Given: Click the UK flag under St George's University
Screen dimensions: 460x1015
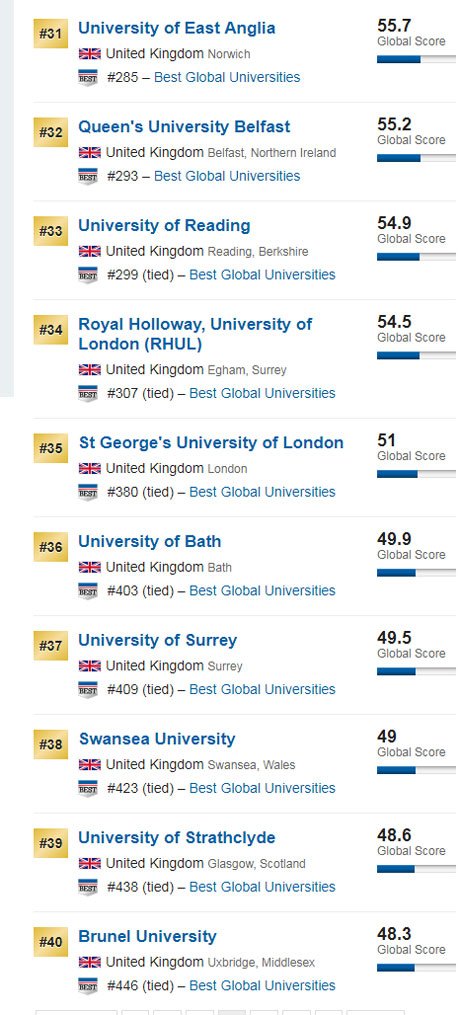Looking at the screenshot, I should pos(89,469).
